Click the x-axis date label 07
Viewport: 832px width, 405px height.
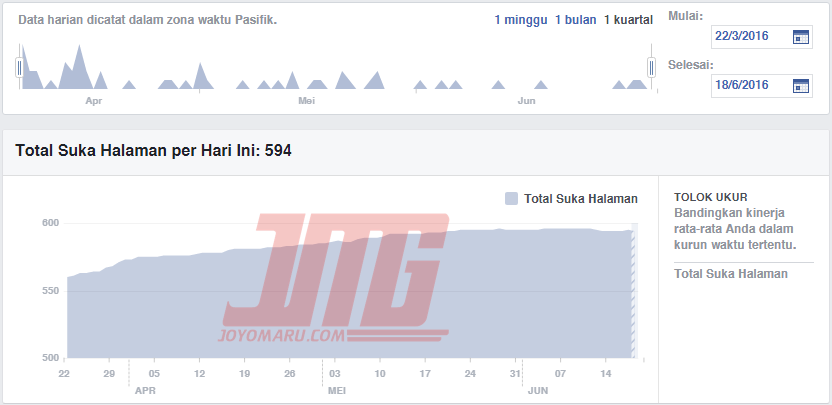[561, 374]
